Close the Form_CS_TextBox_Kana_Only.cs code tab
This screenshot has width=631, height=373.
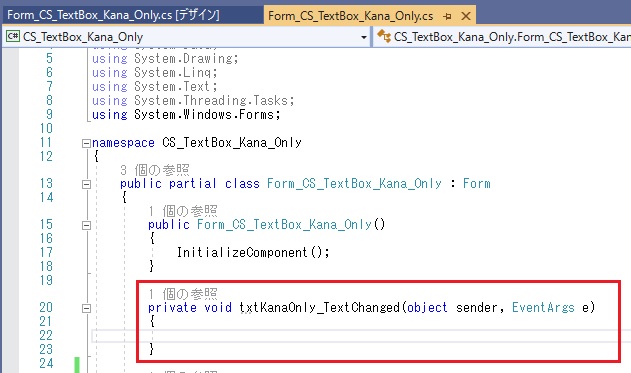[x=466, y=16]
